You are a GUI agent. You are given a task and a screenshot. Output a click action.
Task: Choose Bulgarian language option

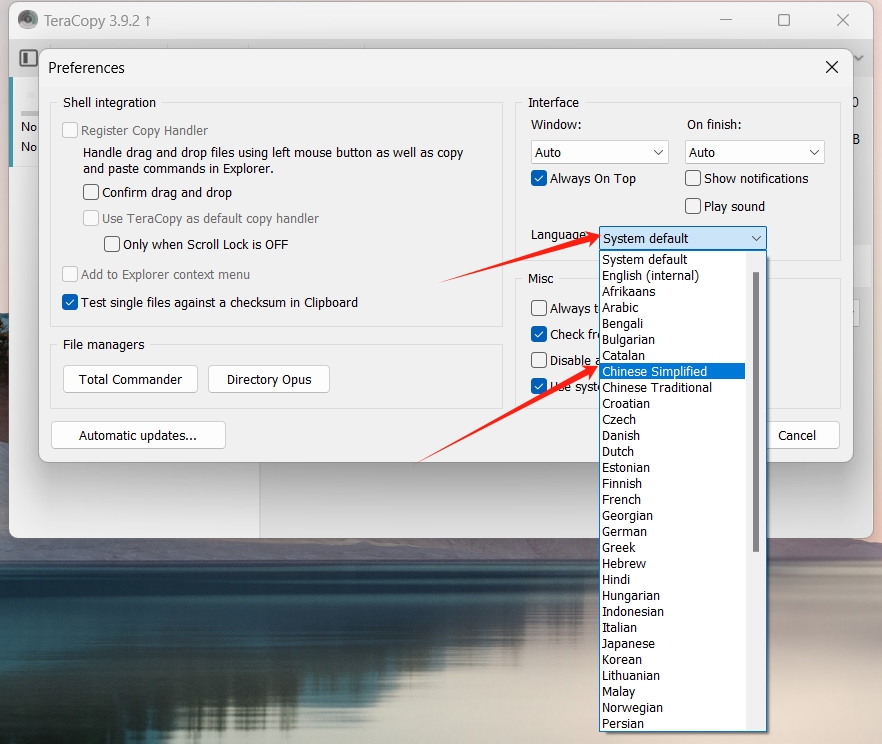point(673,340)
